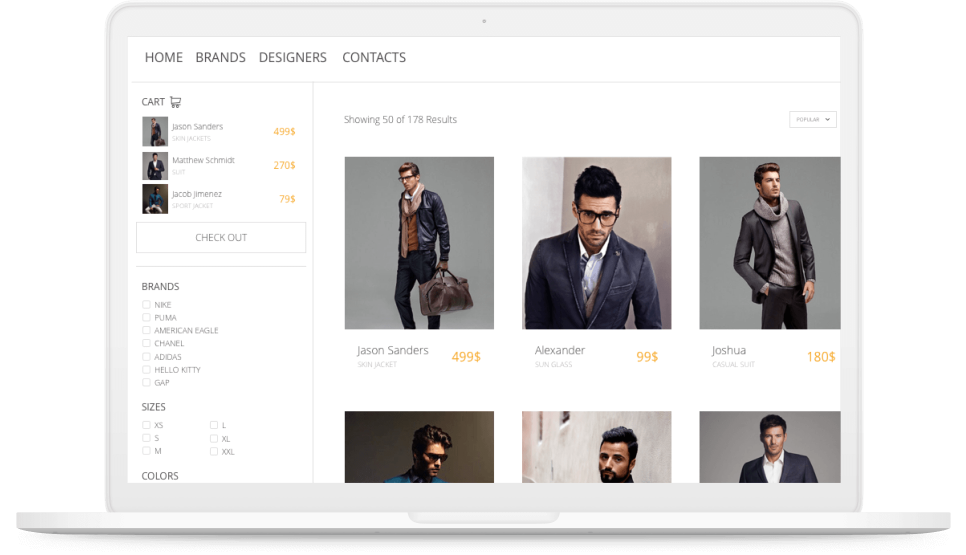Select size XS checkbox
Screen dimensions: 966x555
point(146,425)
